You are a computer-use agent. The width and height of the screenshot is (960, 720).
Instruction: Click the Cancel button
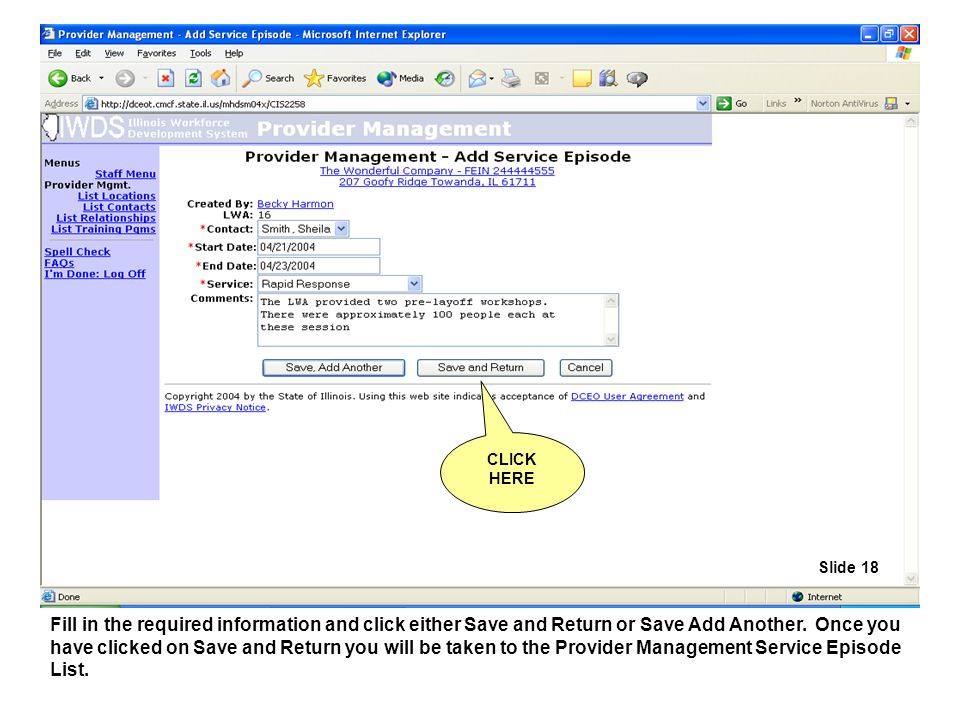585,367
